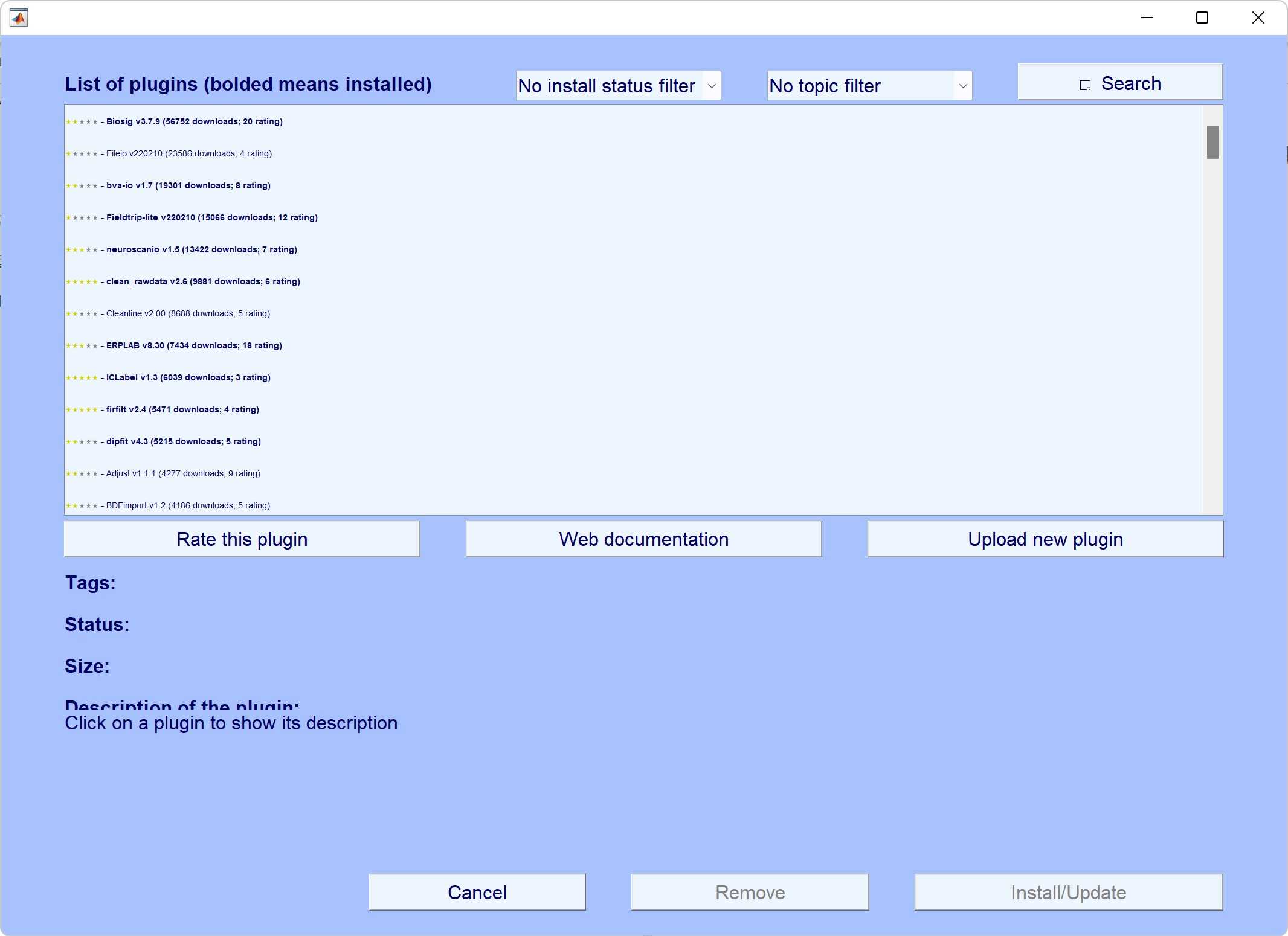Click Upload new plugin button
This screenshot has height=936, width=1288.
(x=1045, y=538)
